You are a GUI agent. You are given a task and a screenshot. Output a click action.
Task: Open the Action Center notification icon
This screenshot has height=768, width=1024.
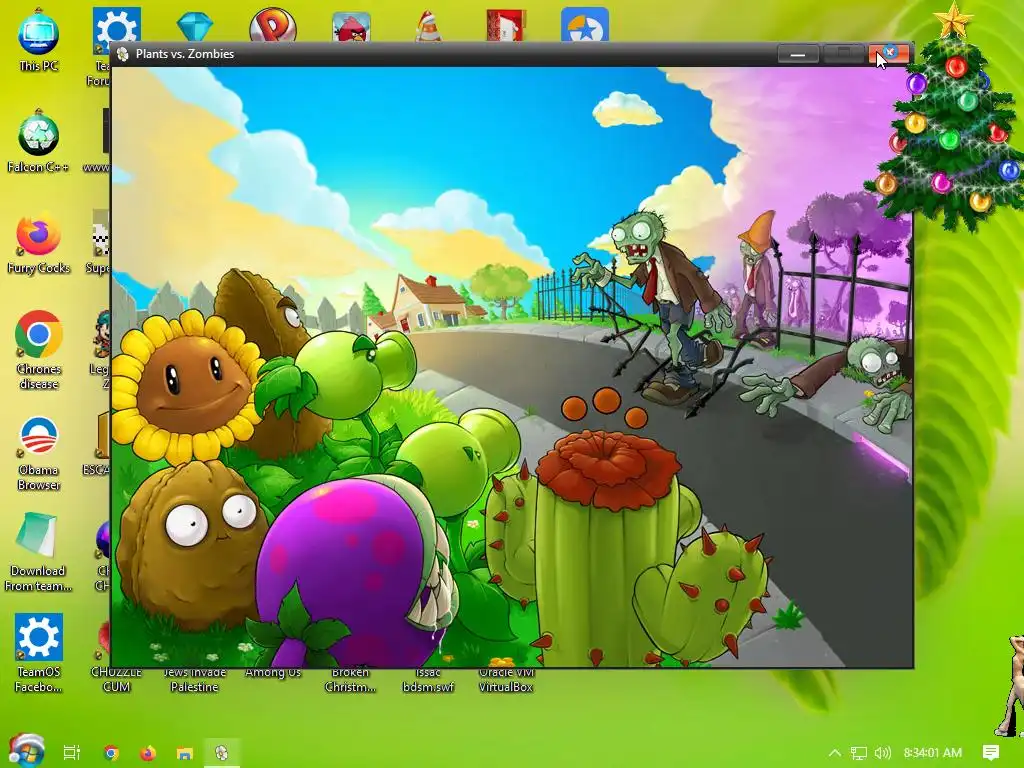tap(991, 753)
